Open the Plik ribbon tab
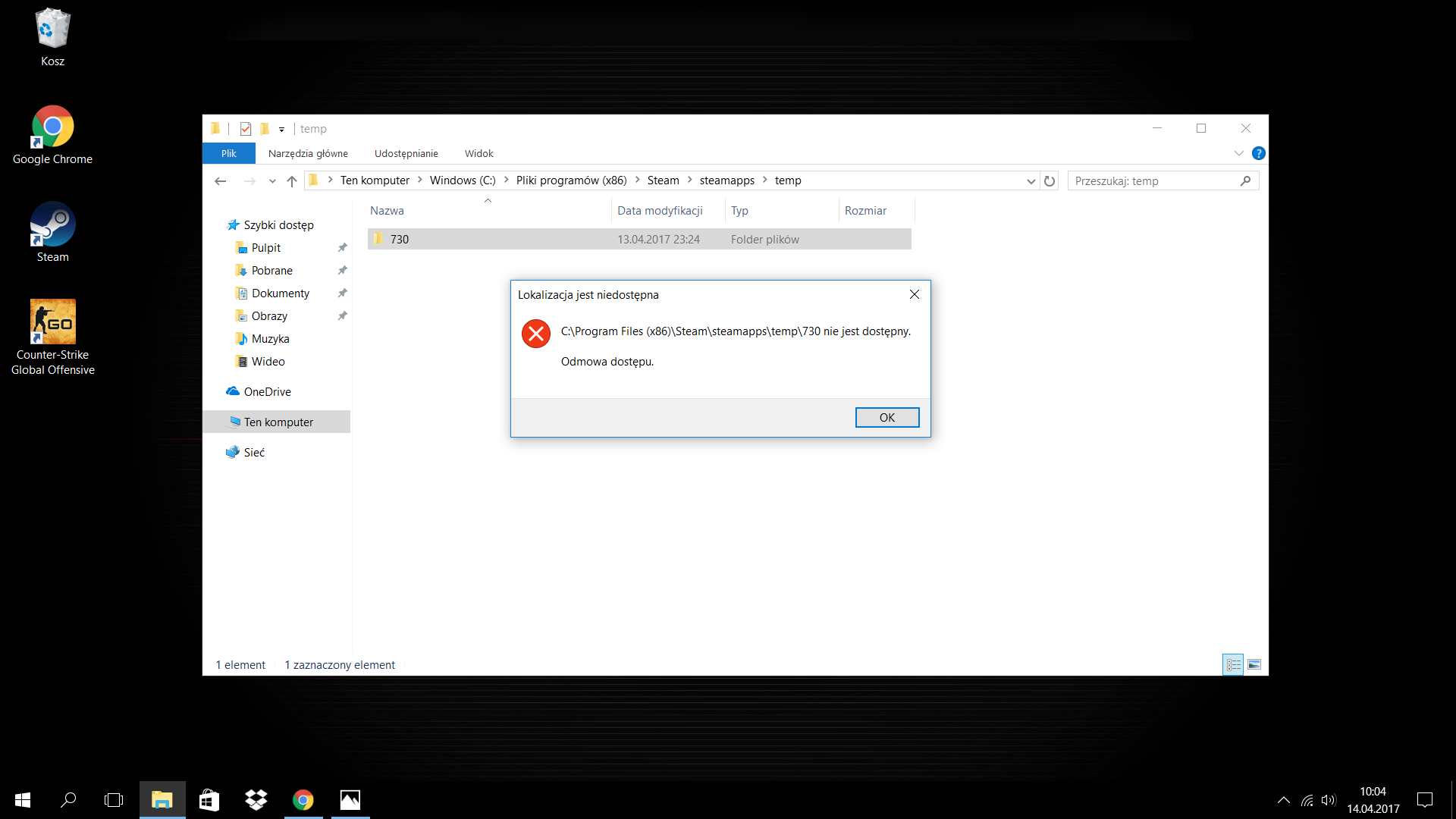 tap(229, 153)
